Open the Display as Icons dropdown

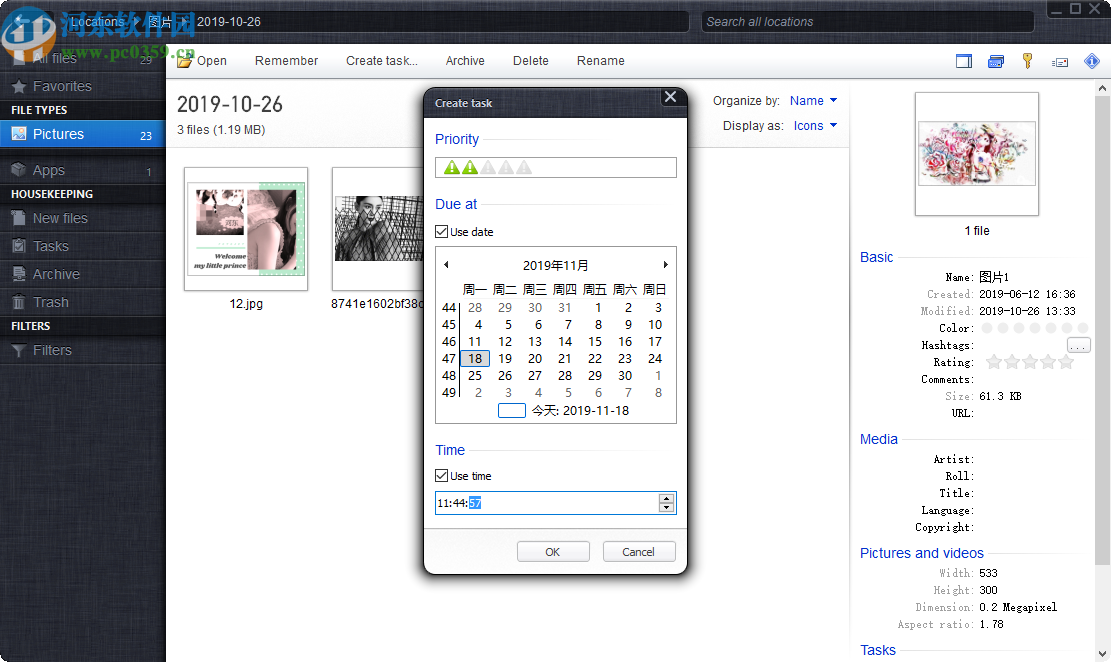pyautogui.click(x=815, y=125)
